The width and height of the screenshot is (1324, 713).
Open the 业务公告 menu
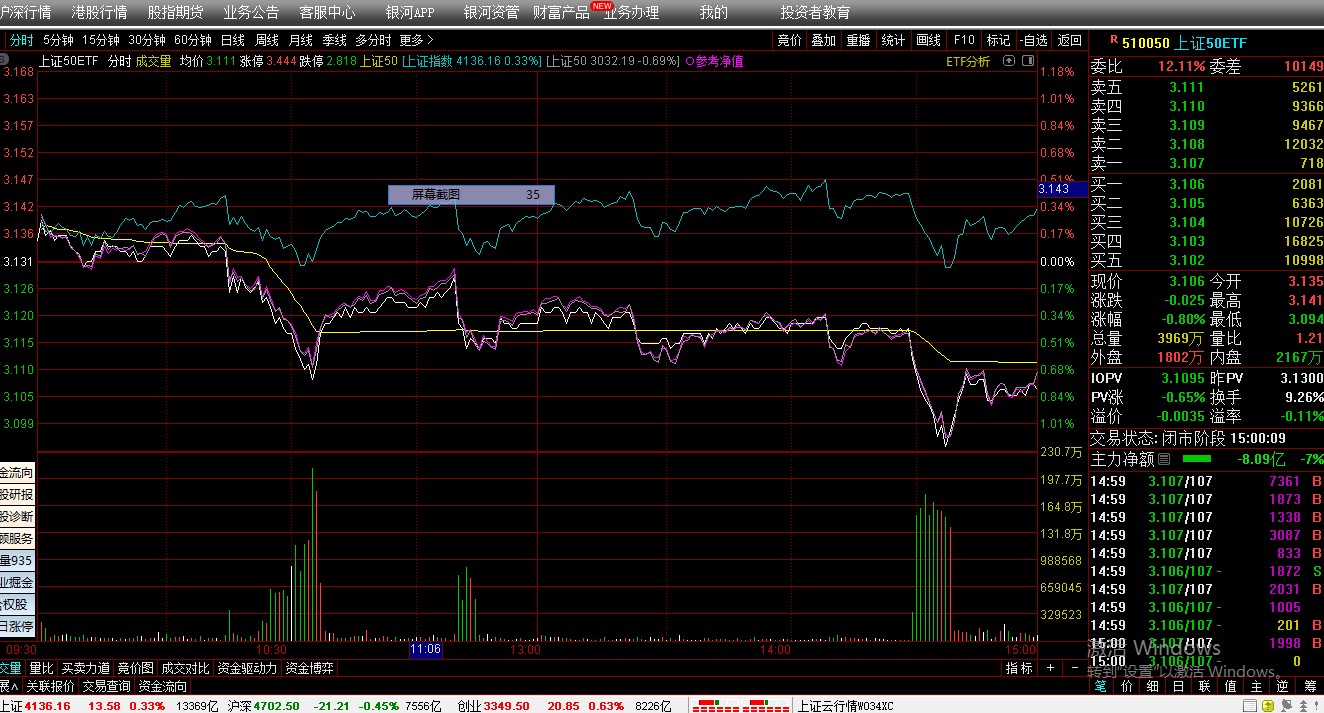[x=251, y=13]
